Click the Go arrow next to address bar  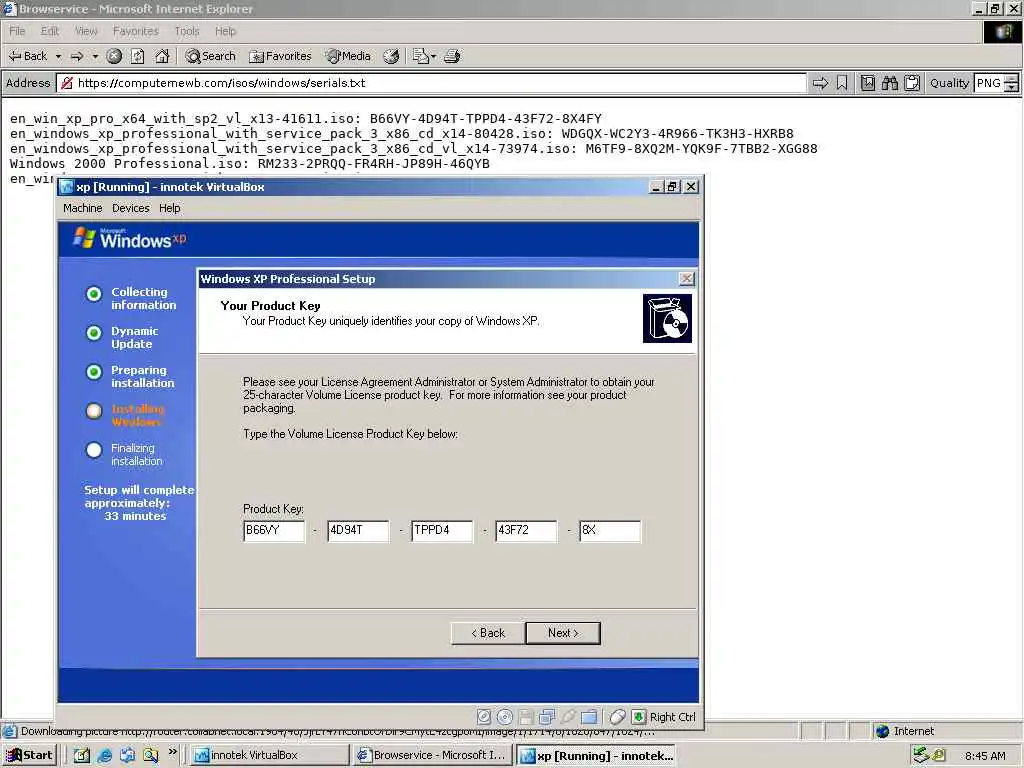coord(820,83)
